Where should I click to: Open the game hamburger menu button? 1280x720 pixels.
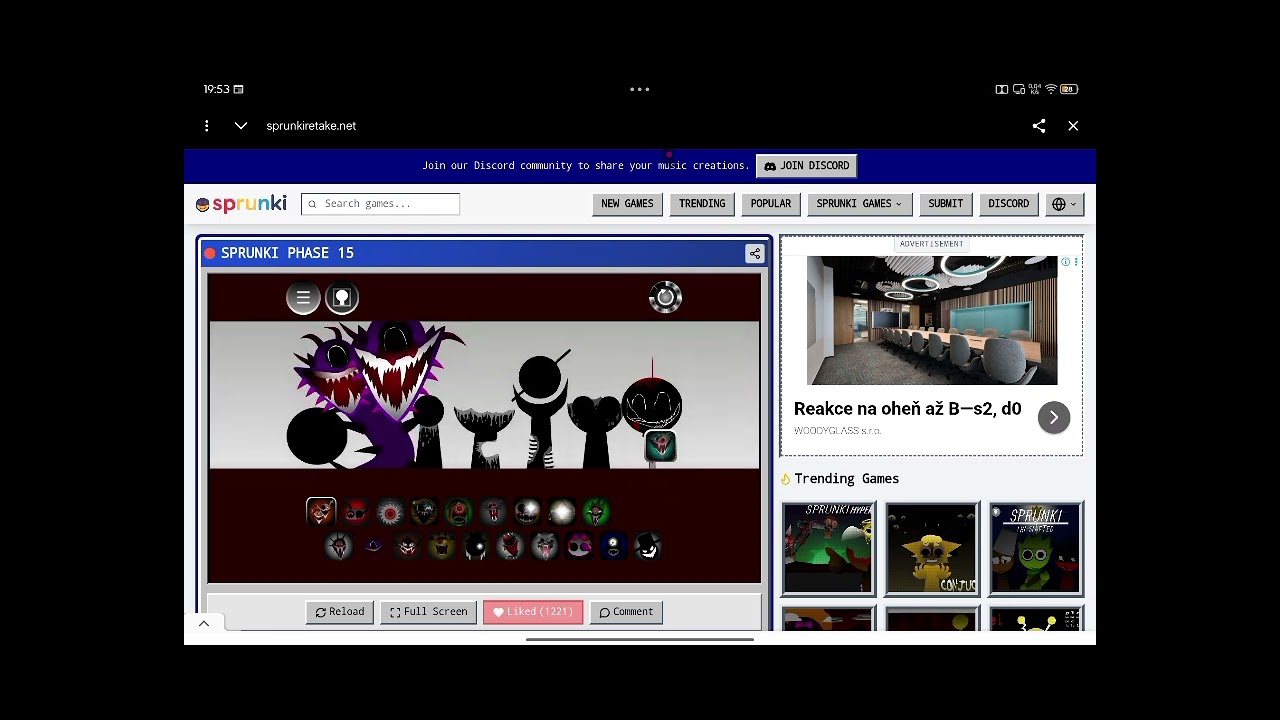[303, 298]
